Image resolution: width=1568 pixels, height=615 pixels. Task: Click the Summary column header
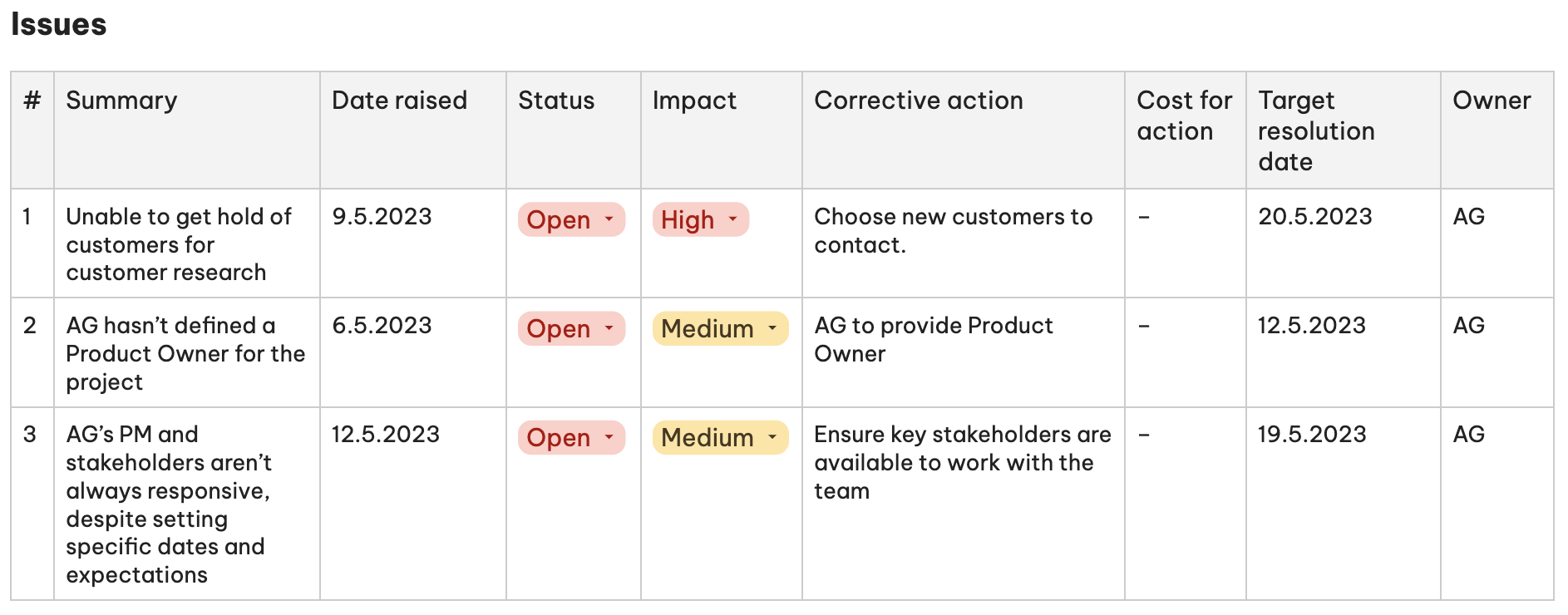pyautogui.click(x=121, y=101)
